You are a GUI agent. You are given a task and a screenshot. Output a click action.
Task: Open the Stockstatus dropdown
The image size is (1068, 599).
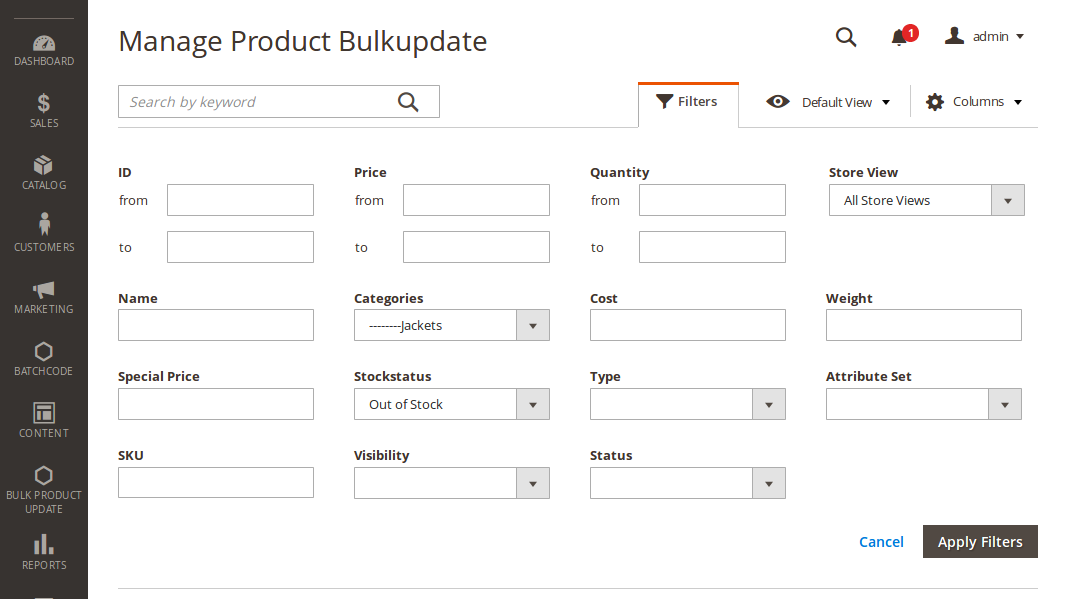451,404
